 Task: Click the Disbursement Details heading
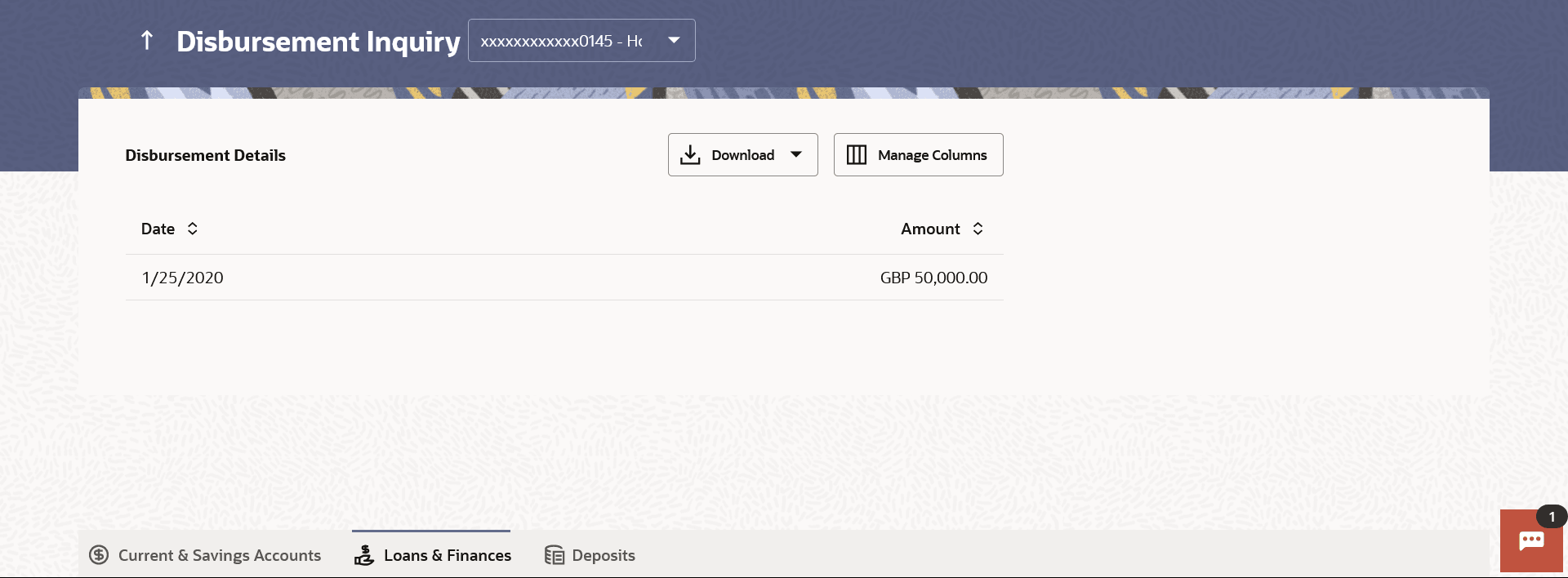[205, 155]
